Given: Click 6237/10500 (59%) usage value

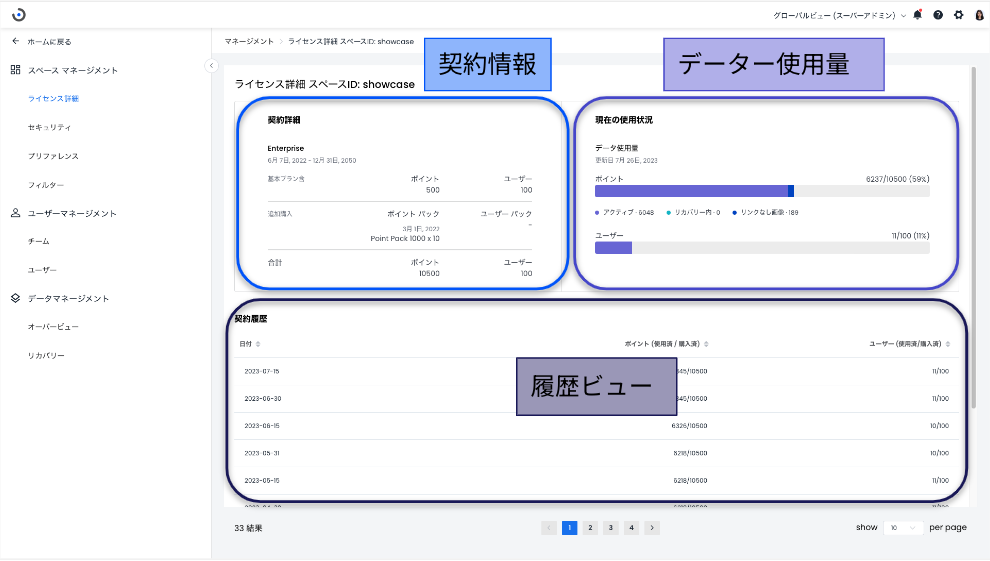Looking at the screenshot, I should 897,179.
